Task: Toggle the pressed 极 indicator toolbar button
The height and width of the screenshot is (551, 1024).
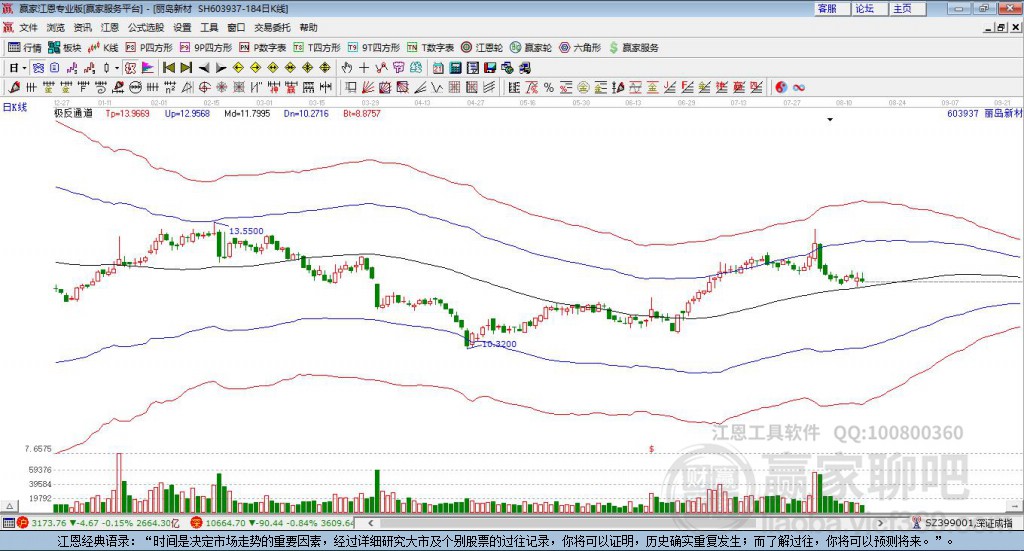Action: click(131, 68)
